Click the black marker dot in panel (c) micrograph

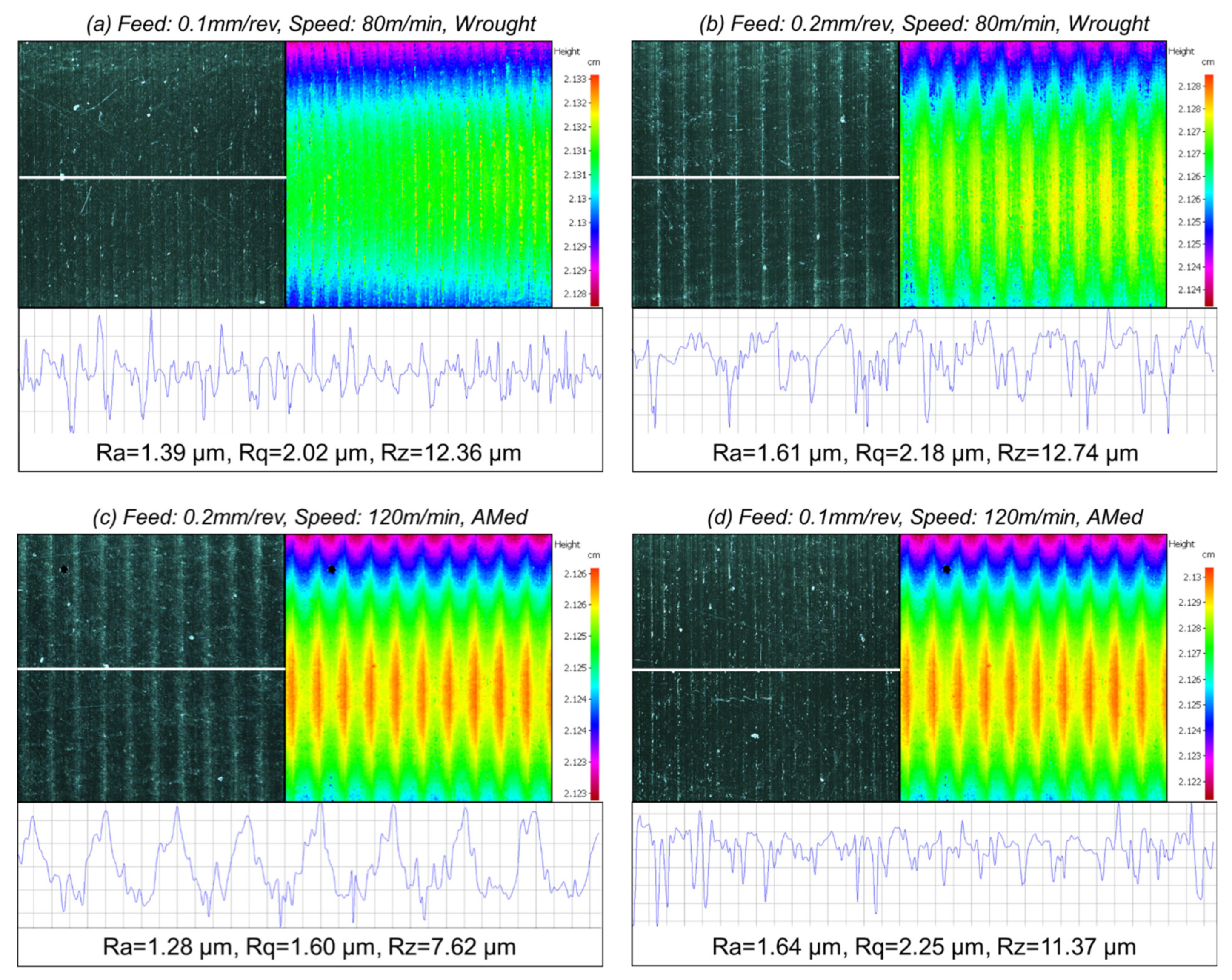(x=64, y=569)
